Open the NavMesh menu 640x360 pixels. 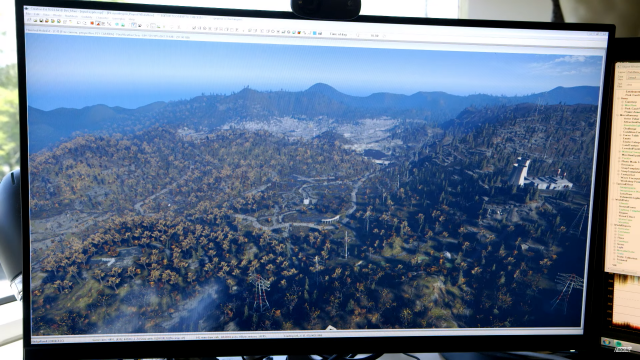(72, 16)
